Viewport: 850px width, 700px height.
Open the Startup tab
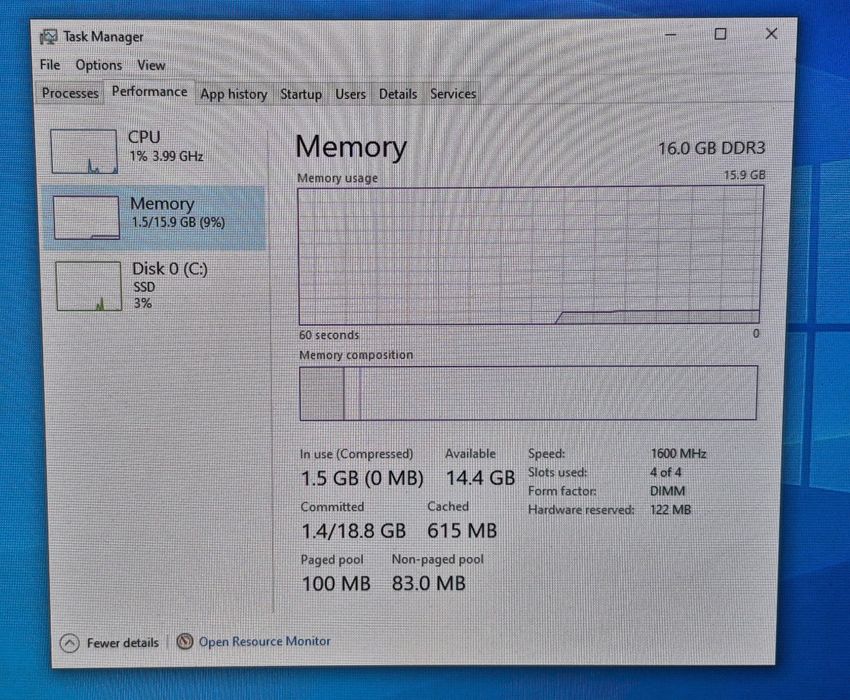click(301, 94)
